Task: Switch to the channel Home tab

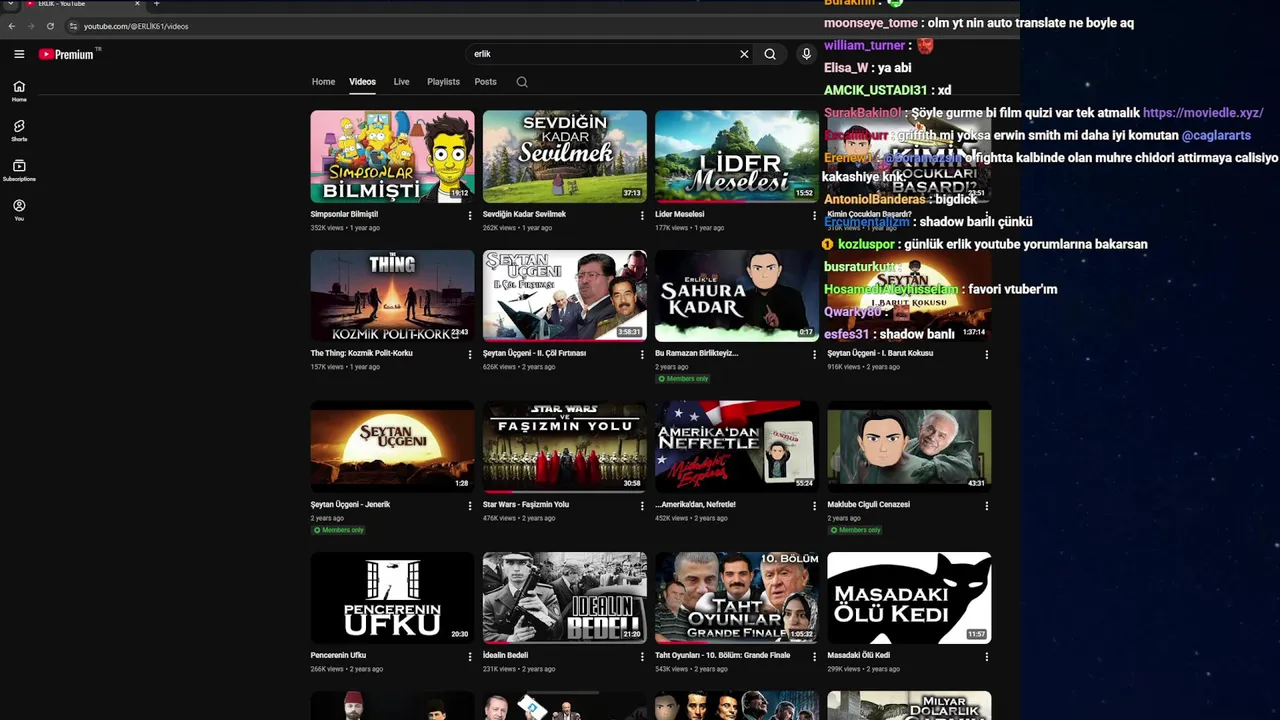Action: tap(323, 82)
